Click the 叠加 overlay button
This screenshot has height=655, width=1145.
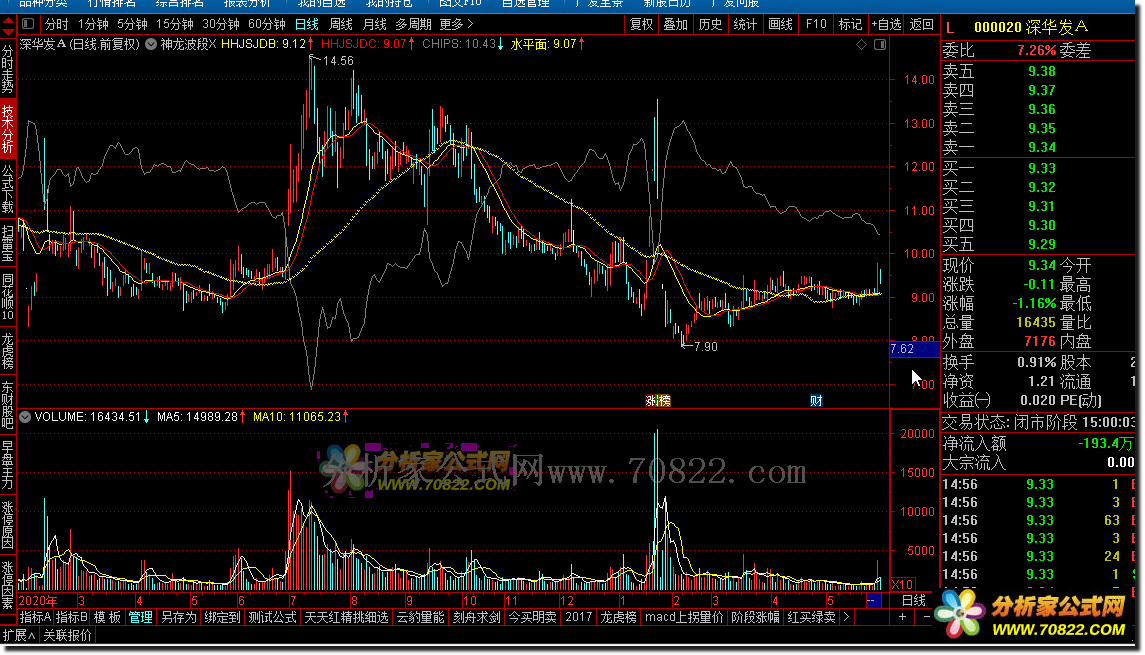675,24
